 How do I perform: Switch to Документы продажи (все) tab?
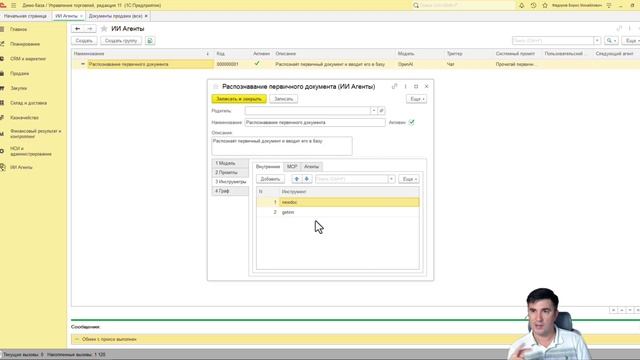pos(116,16)
